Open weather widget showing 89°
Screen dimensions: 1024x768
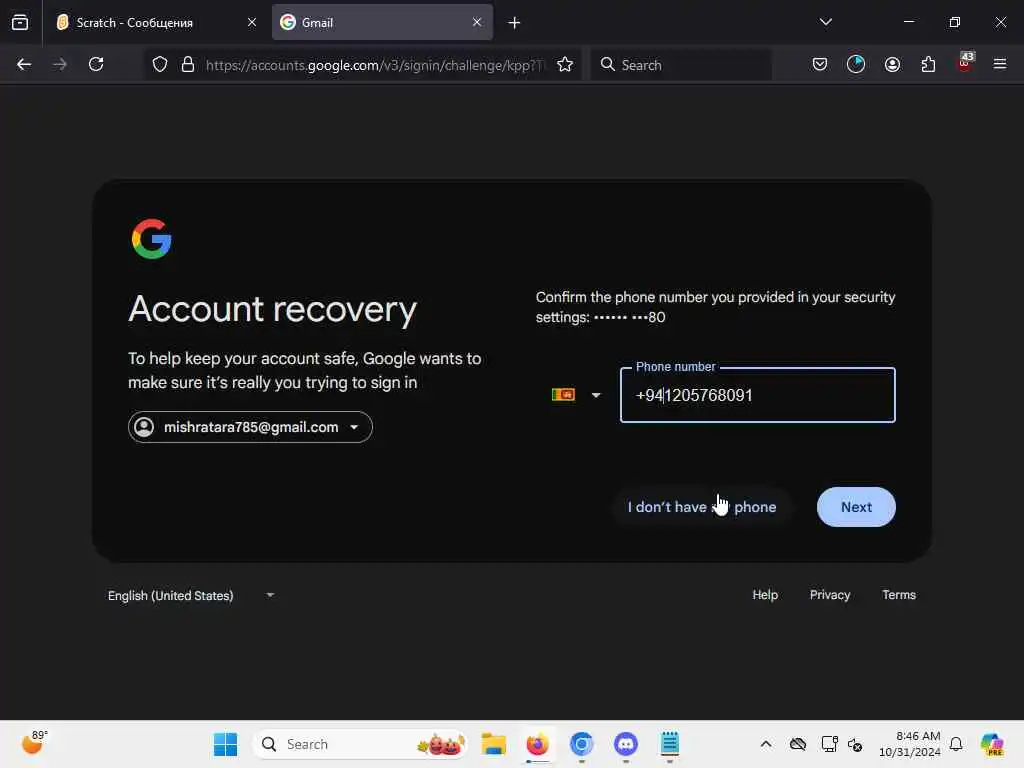click(x=34, y=743)
